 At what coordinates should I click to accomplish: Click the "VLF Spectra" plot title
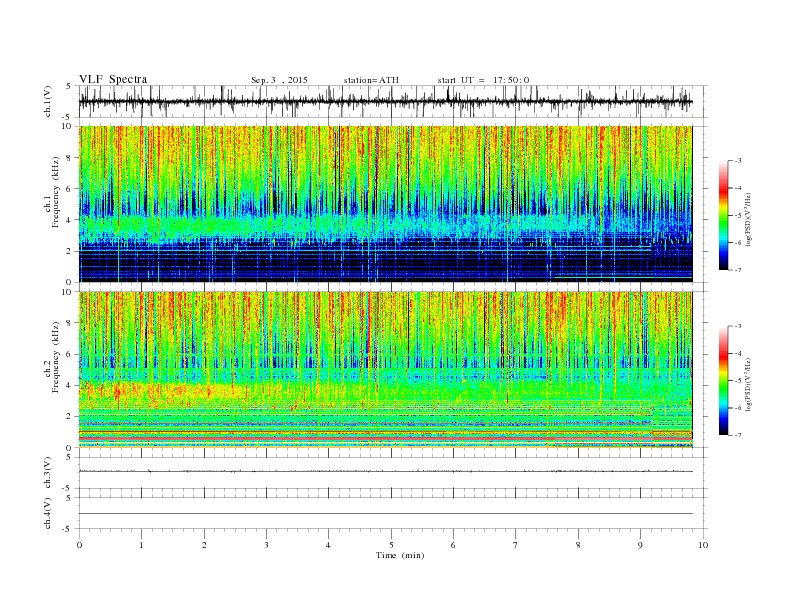(x=113, y=79)
